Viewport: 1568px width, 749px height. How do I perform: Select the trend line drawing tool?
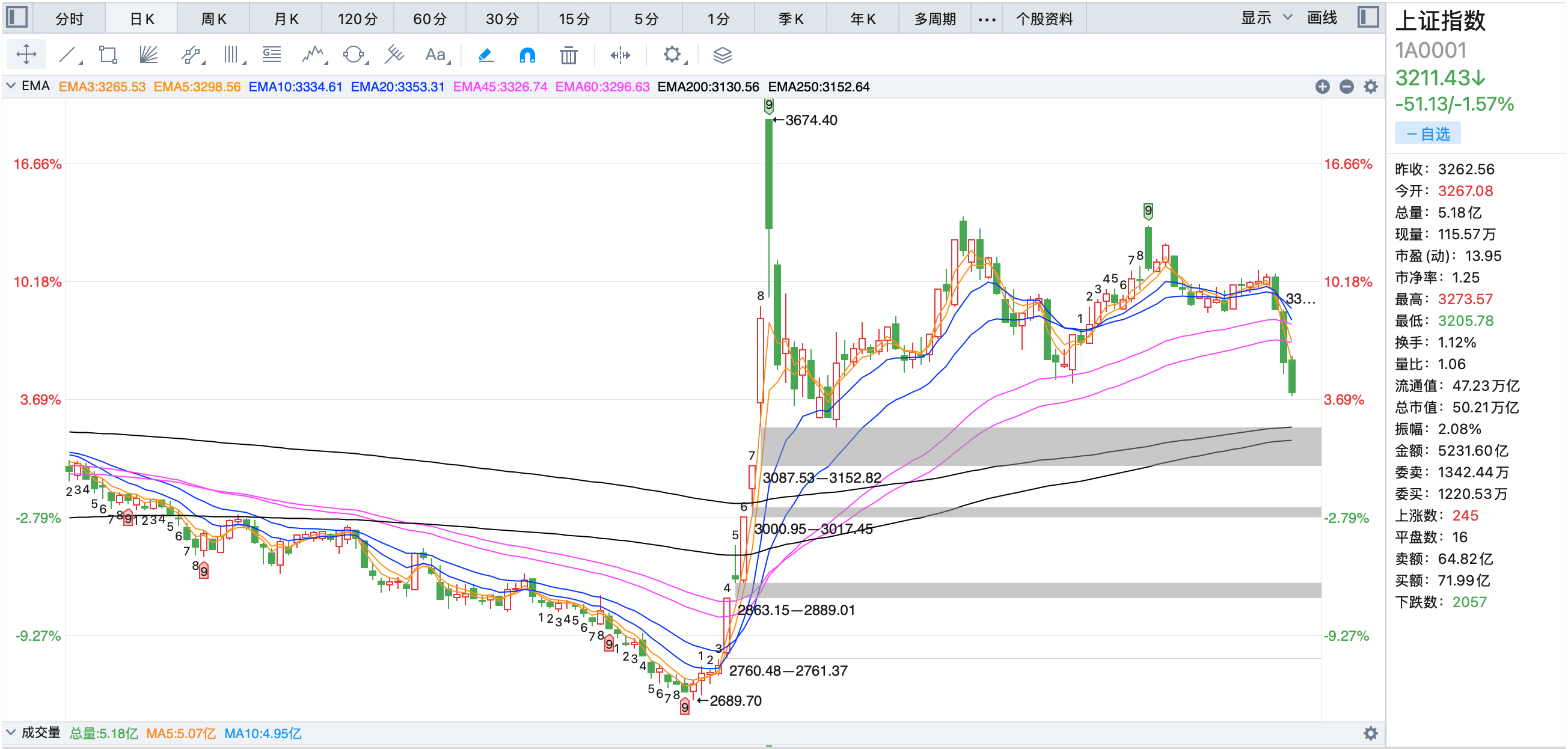click(68, 55)
